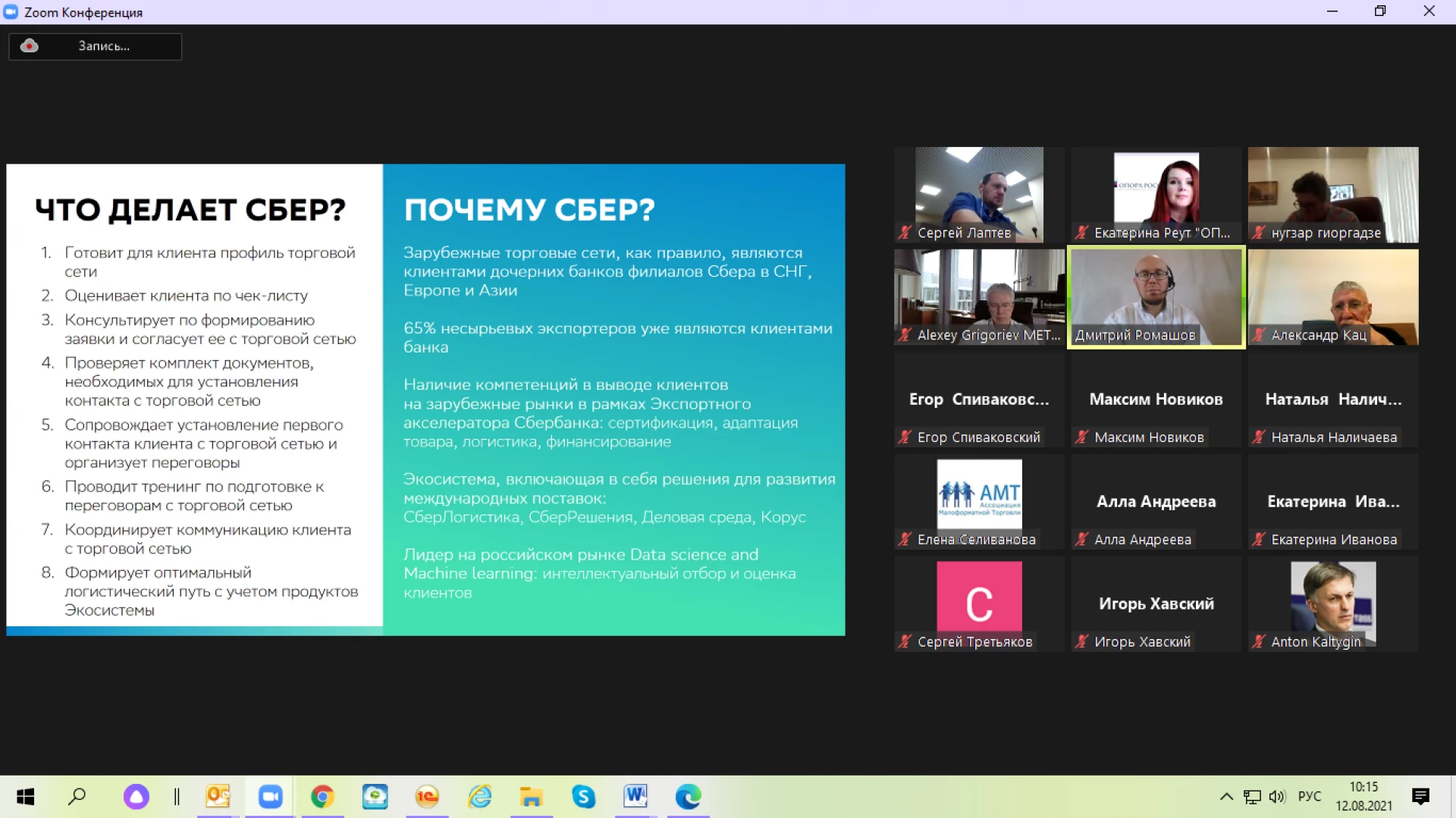1456x818 pixels.
Task: Select active speaker Дмитрий Ромашов tile
Action: (1156, 297)
